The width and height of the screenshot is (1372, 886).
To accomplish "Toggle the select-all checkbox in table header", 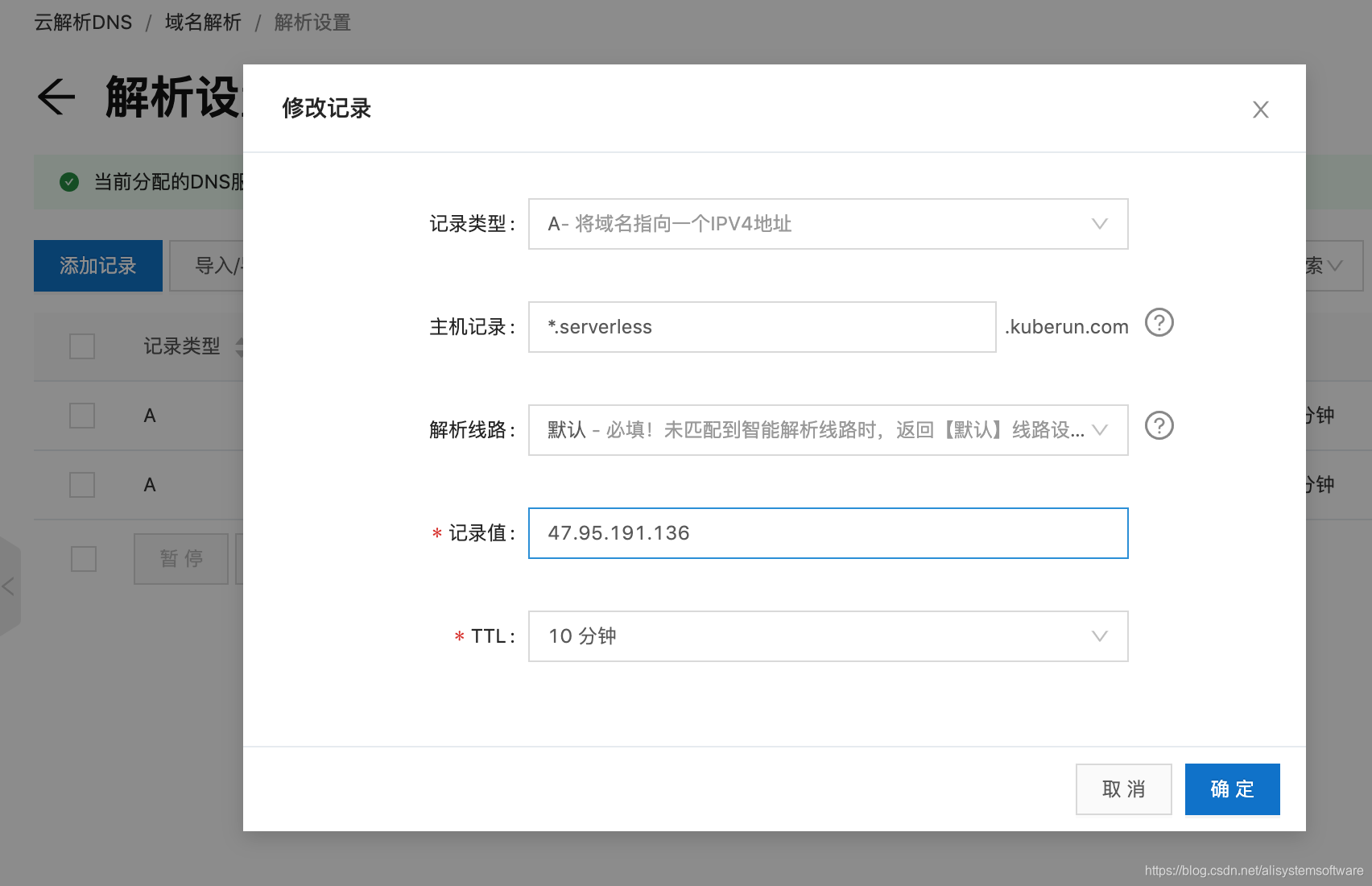I will coord(82,346).
